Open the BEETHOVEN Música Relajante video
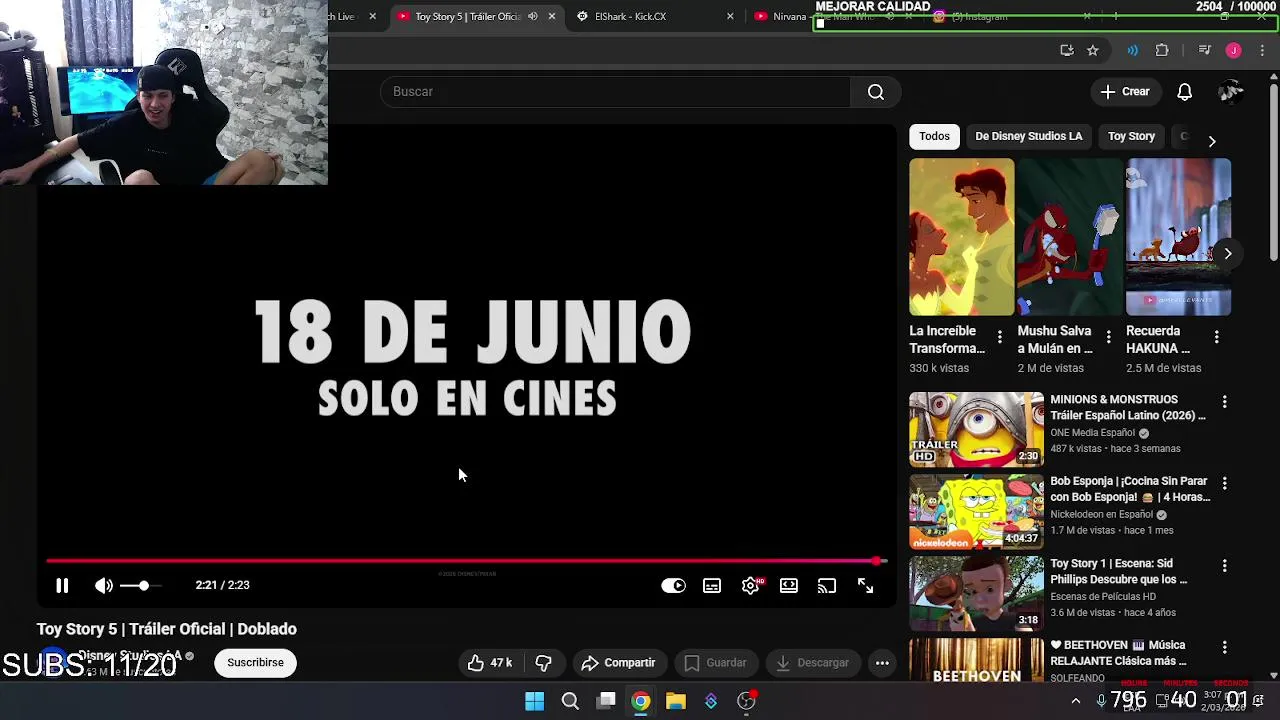The image size is (1280, 720). [976, 660]
